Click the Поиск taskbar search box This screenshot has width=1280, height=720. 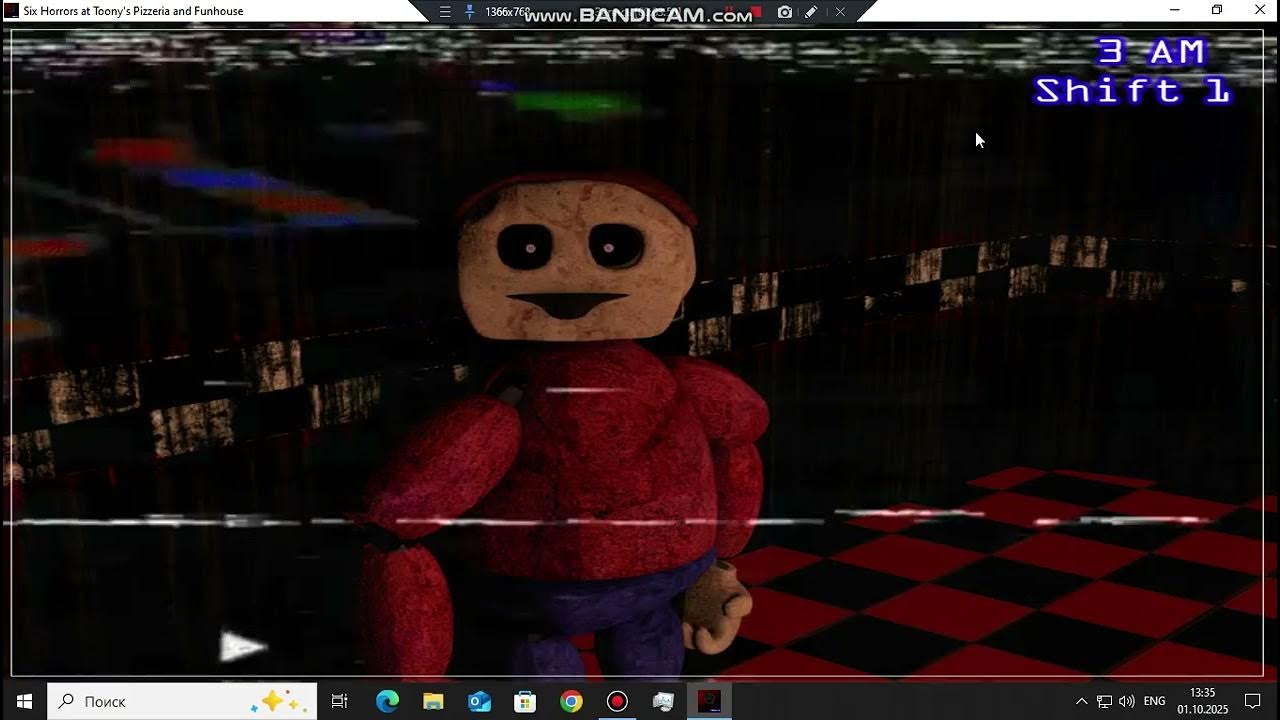pos(182,701)
